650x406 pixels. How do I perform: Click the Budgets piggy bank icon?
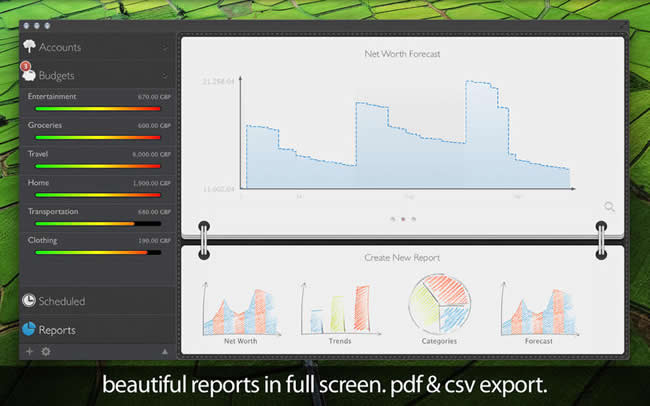29,75
